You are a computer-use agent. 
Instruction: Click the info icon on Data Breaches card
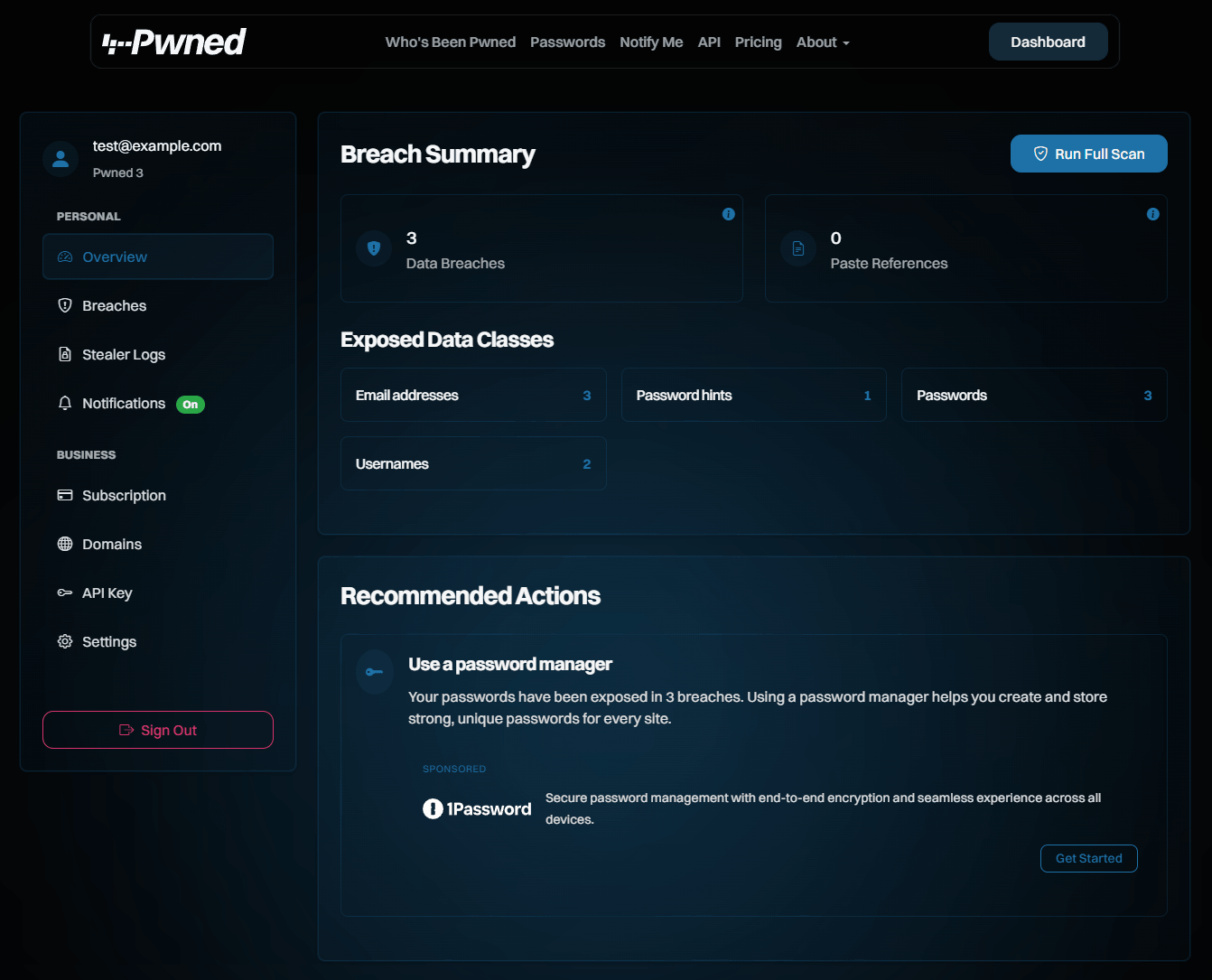click(729, 214)
